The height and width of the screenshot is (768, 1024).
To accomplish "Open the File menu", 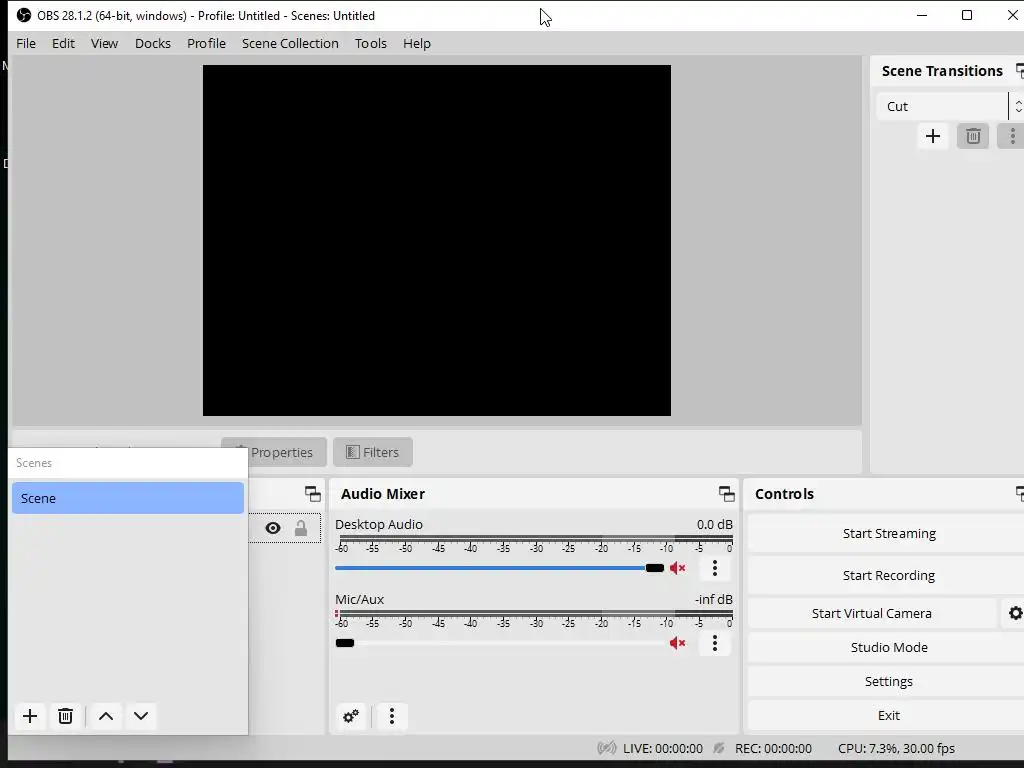I will [26, 43].
